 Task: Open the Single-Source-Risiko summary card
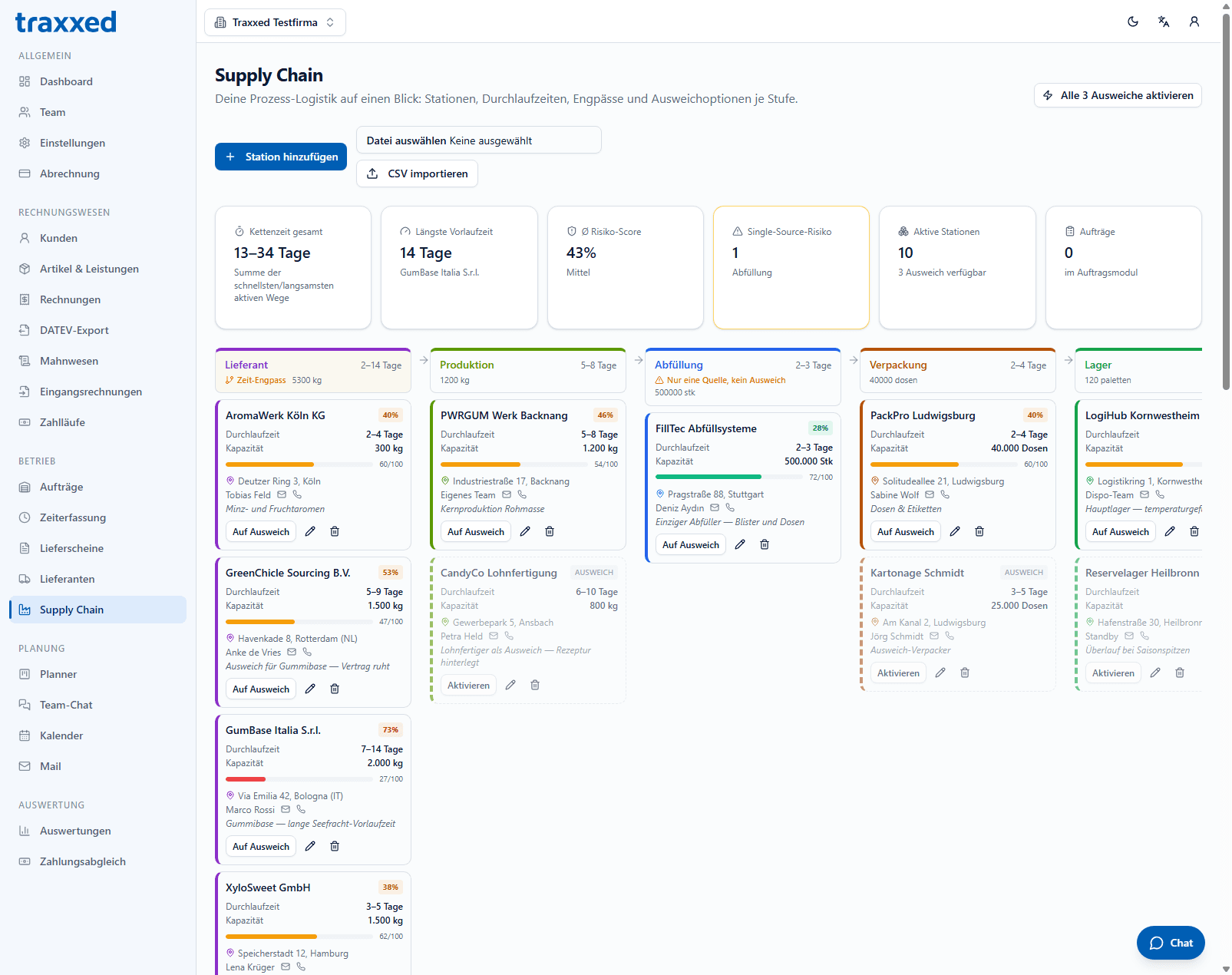791,267
